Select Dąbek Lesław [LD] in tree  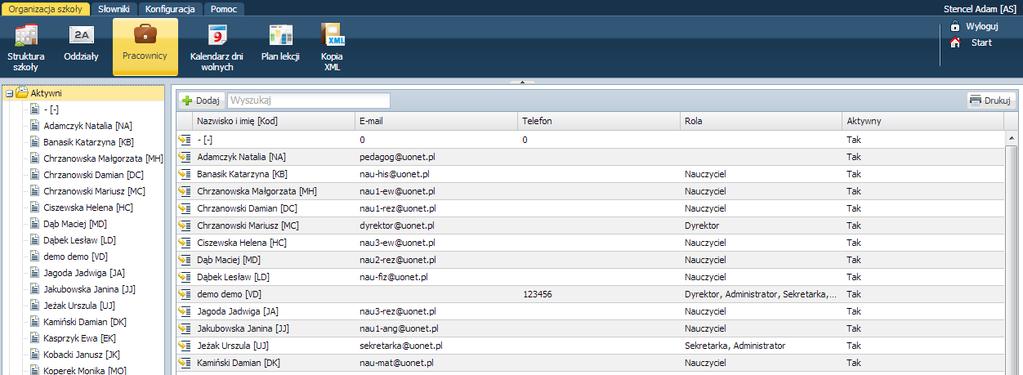[79, 240]
